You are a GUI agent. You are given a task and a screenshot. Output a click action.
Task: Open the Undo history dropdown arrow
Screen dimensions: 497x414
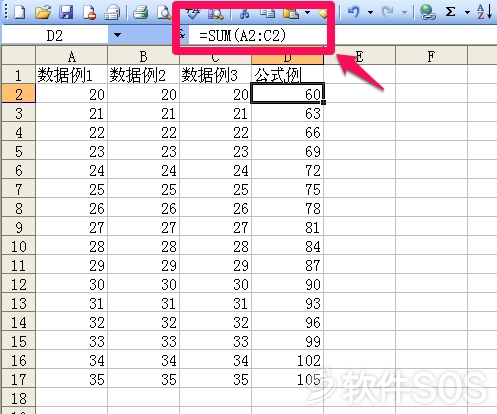[370, 13]
